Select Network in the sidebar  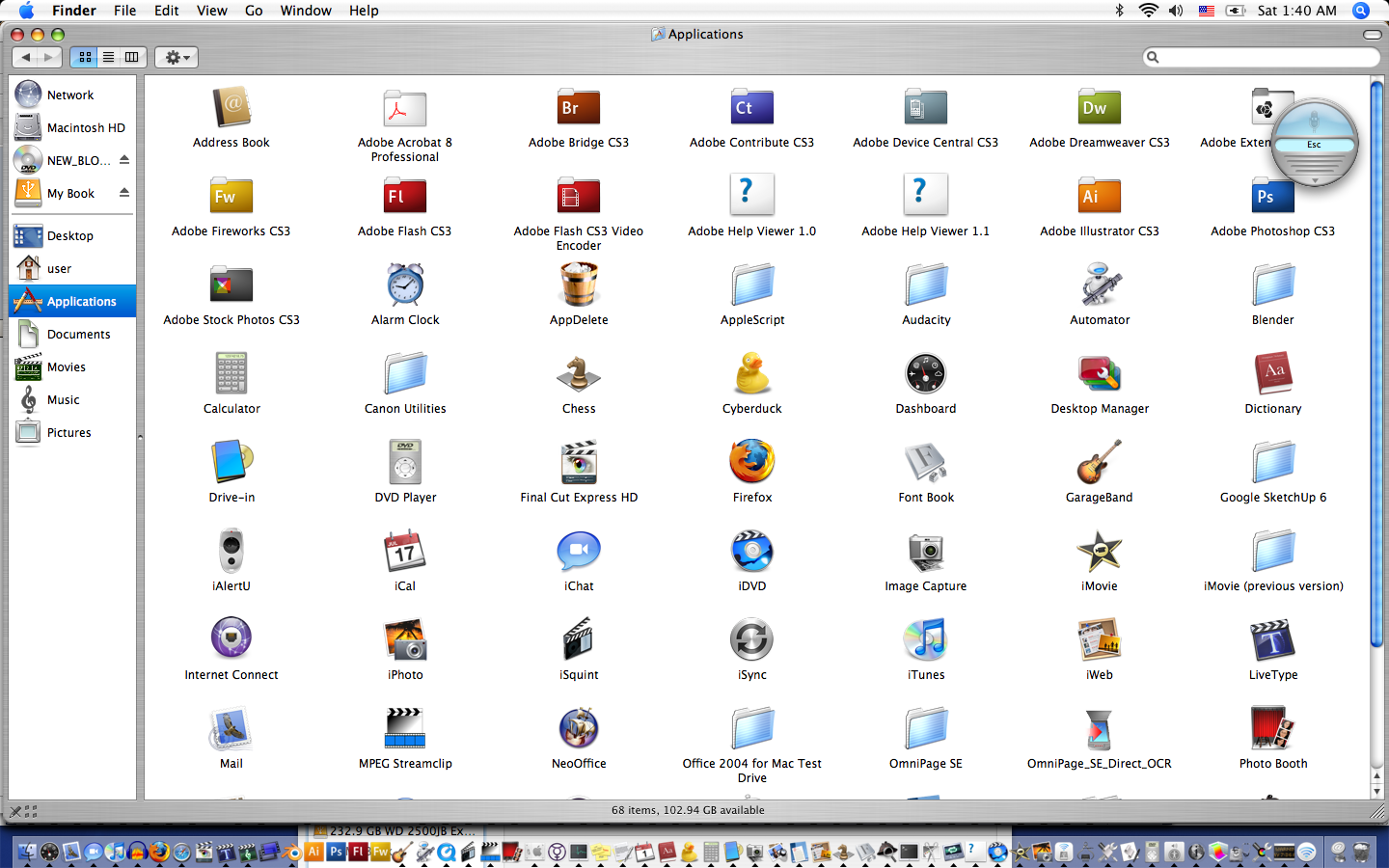72,95
